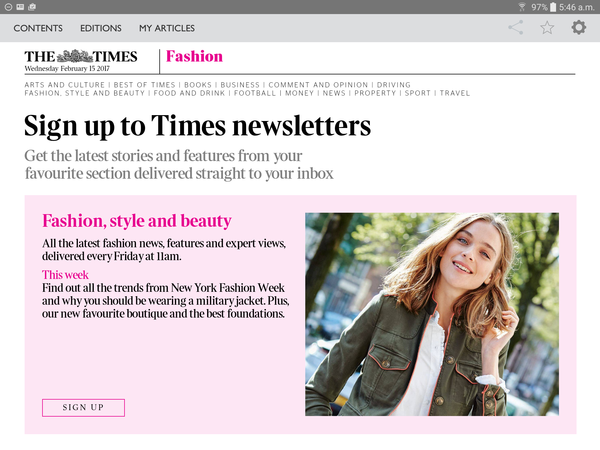Tap the share icon in toolbar
600x450 pixels.
[515, 28]
